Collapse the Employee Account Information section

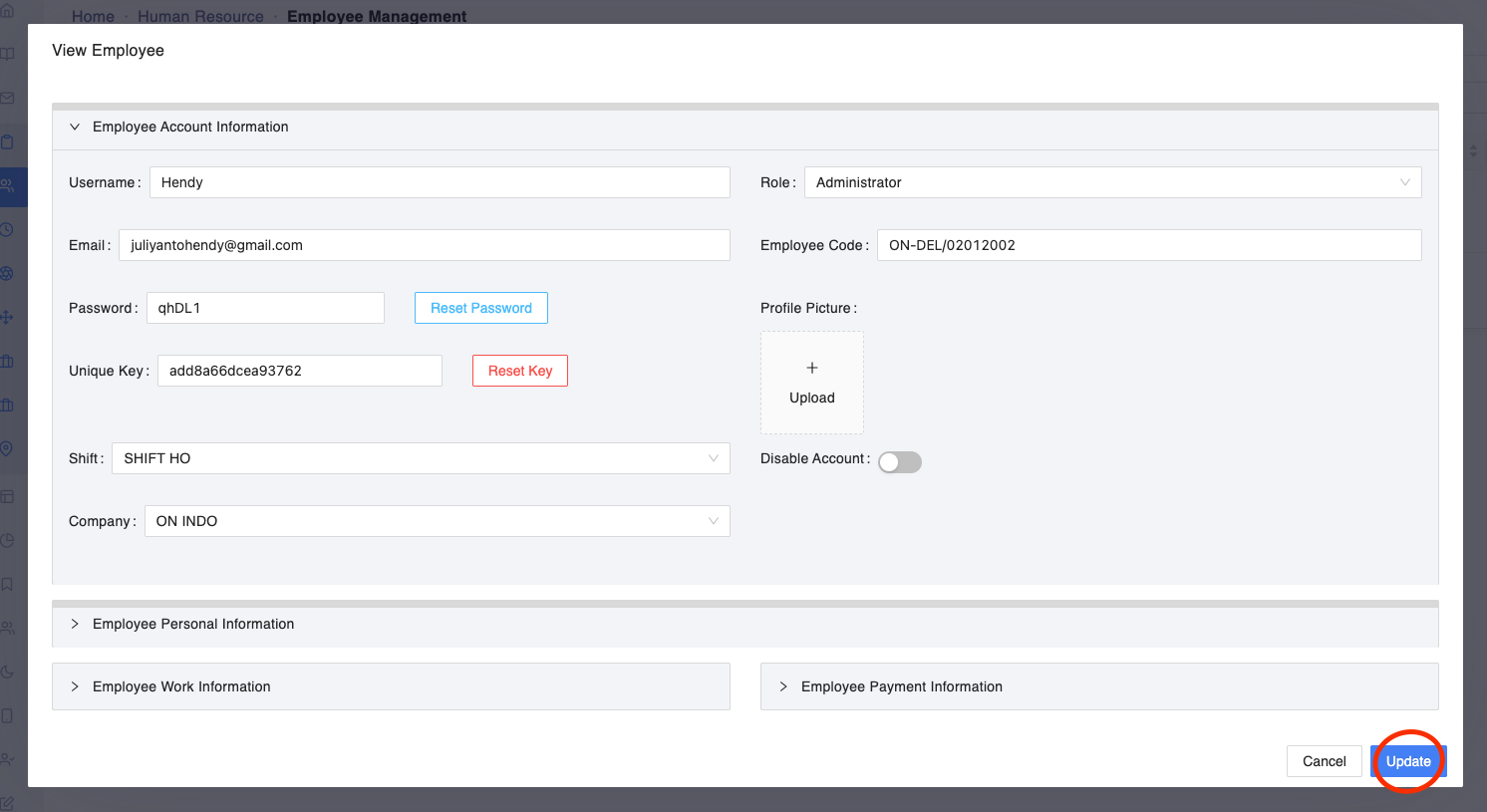click(75, 127)
